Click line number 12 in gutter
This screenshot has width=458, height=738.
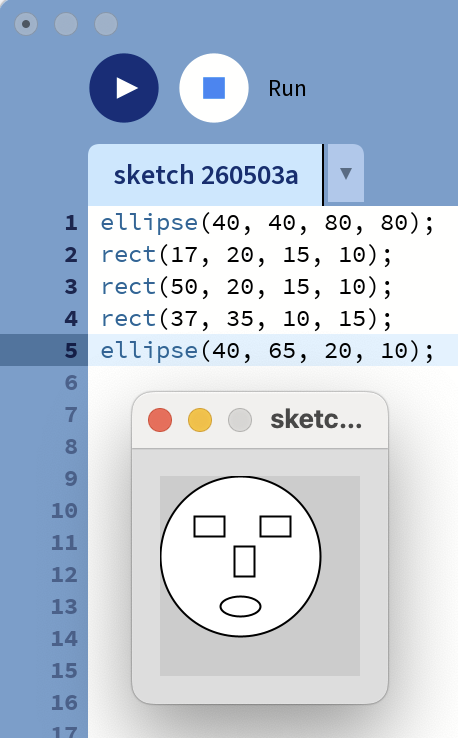(64, 575)
